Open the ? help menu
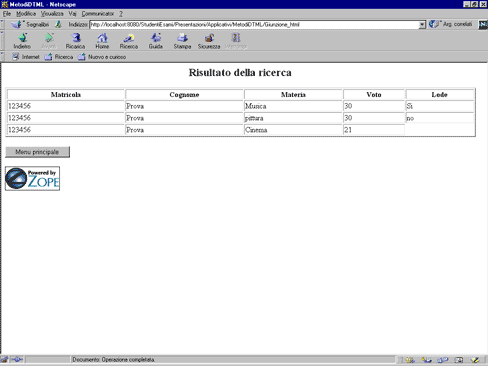The image size is (488, 366). 121,14
